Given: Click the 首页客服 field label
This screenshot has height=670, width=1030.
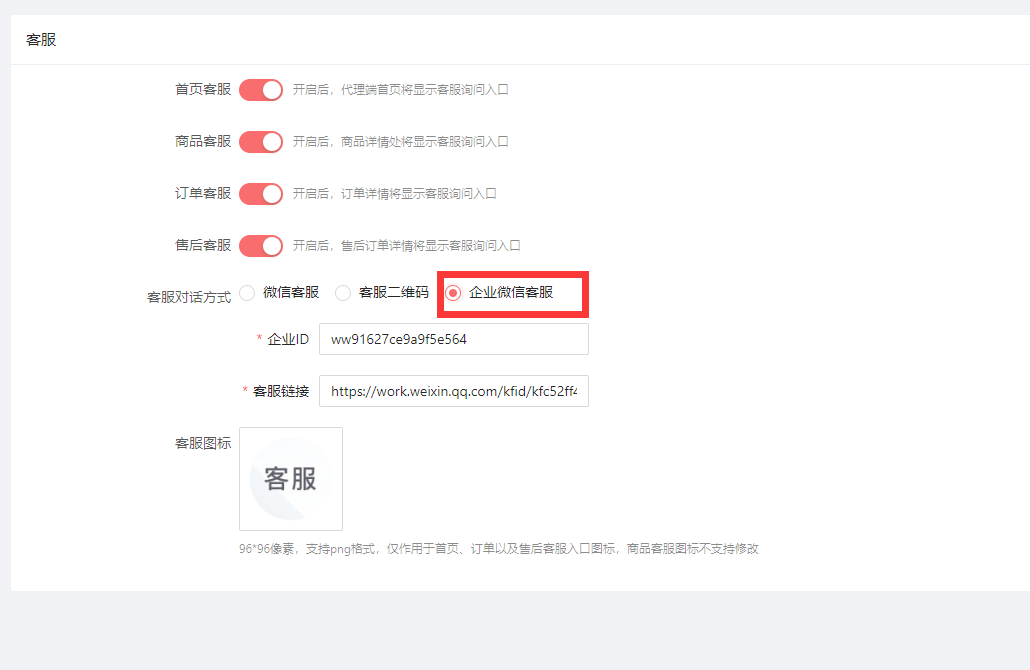Looking at the screenshot, I should coord(203,89).
